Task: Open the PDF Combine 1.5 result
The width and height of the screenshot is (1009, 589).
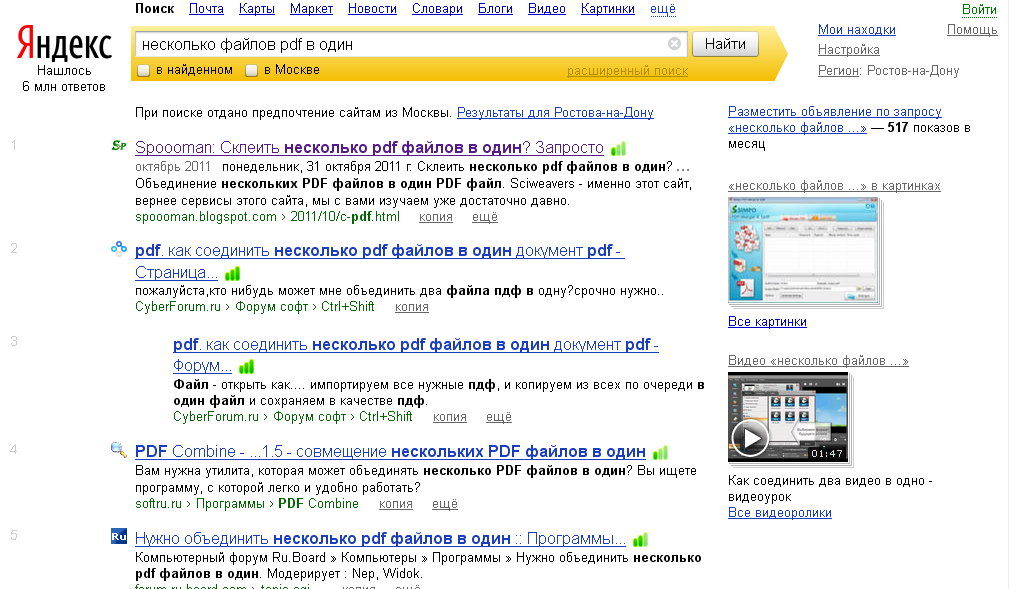Action: tap(391, 452)
